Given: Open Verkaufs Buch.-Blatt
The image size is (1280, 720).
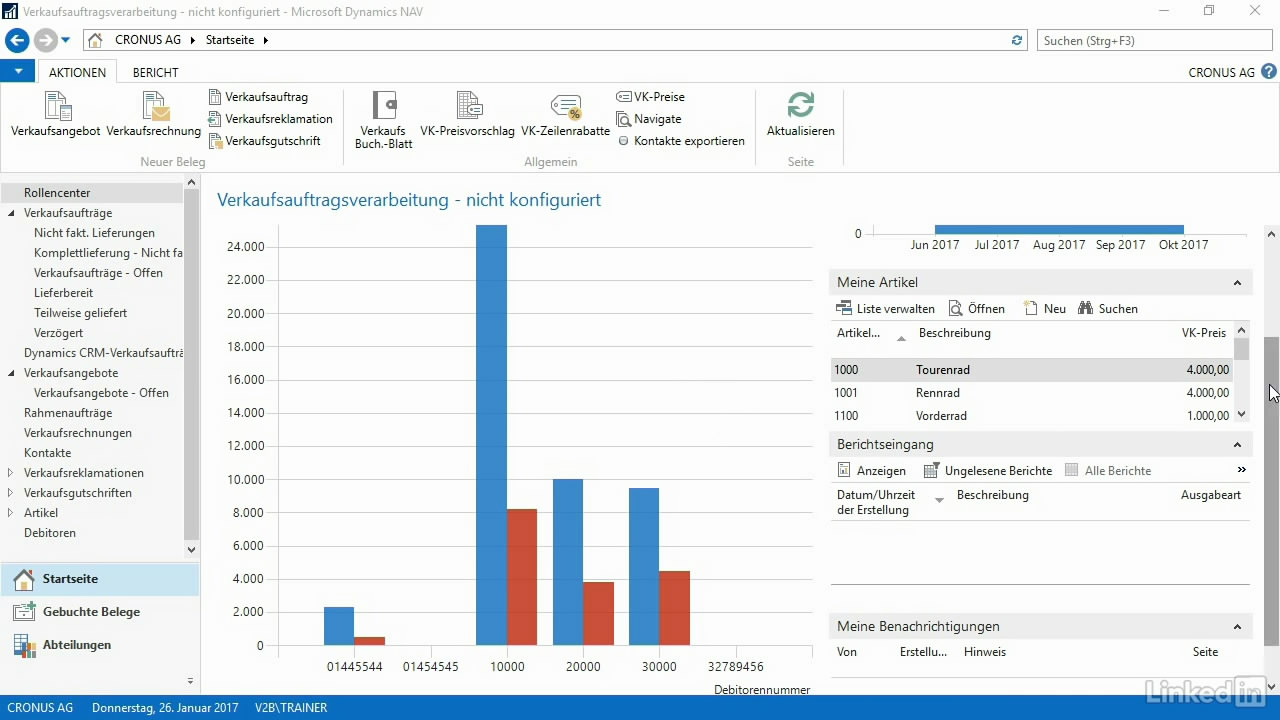Looking at the screenshot, I should 383,120.
